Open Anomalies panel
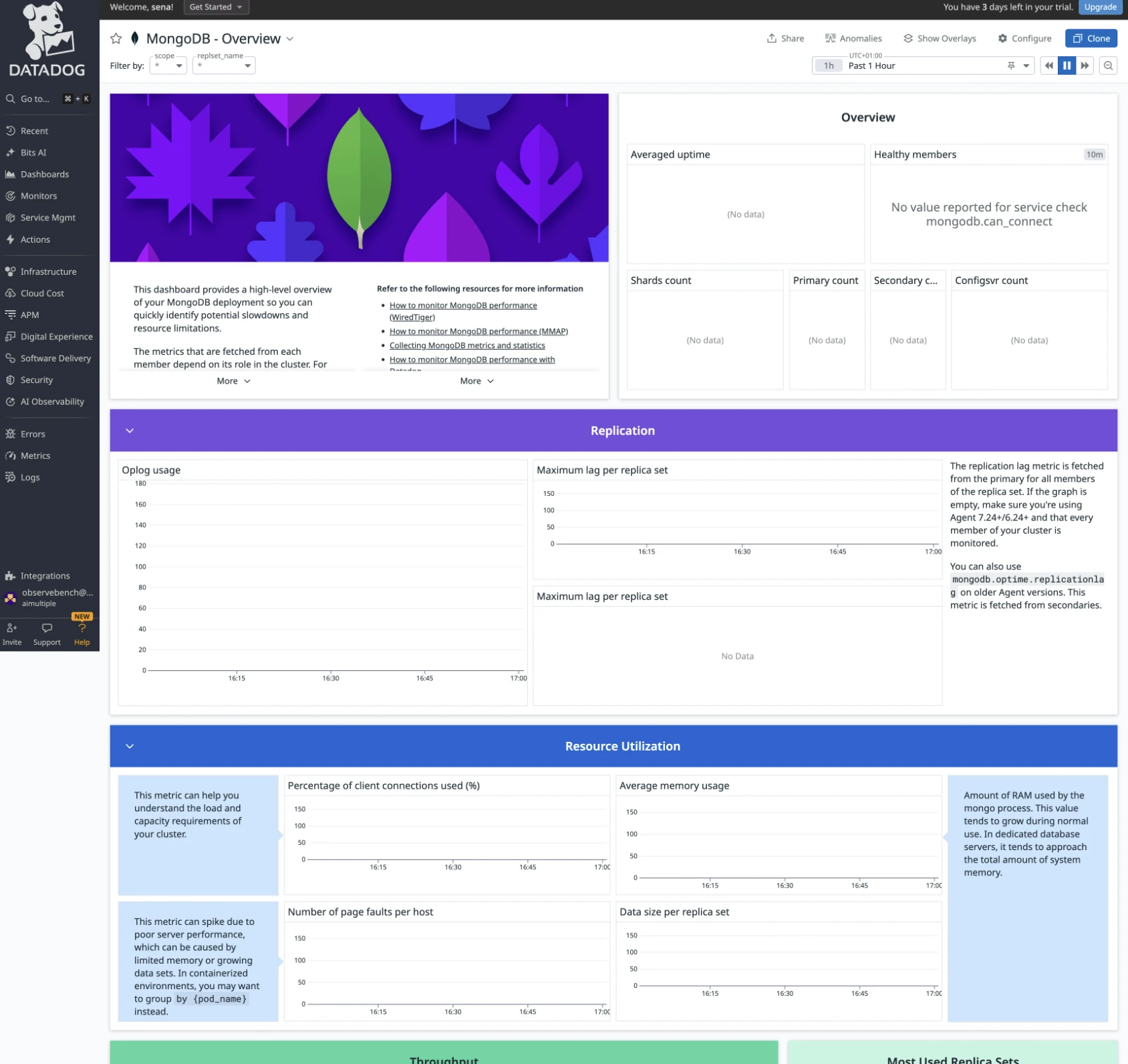 (853, 39)
